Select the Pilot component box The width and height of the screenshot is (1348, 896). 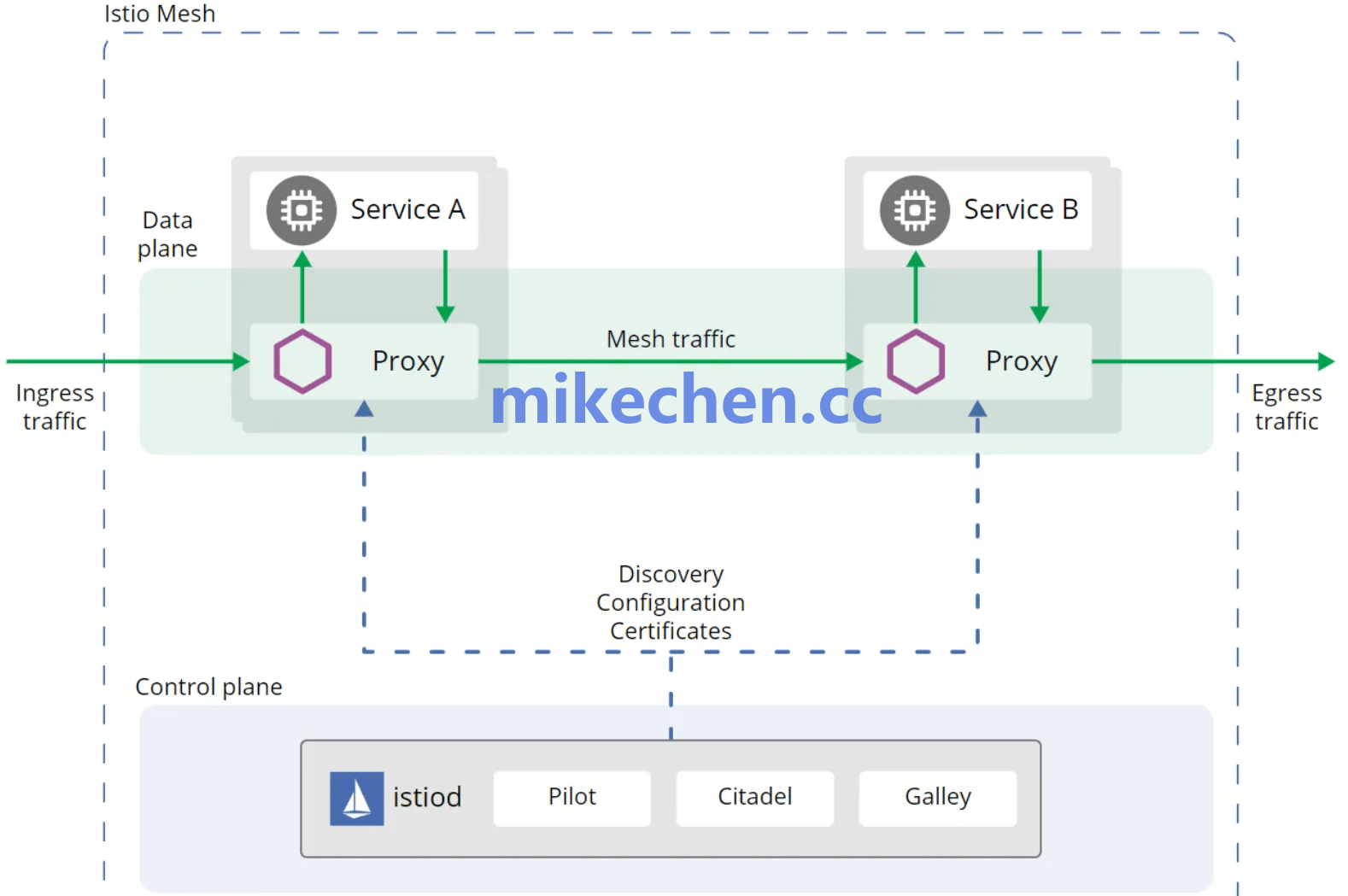pyautogui.click(x=571, y=798)
